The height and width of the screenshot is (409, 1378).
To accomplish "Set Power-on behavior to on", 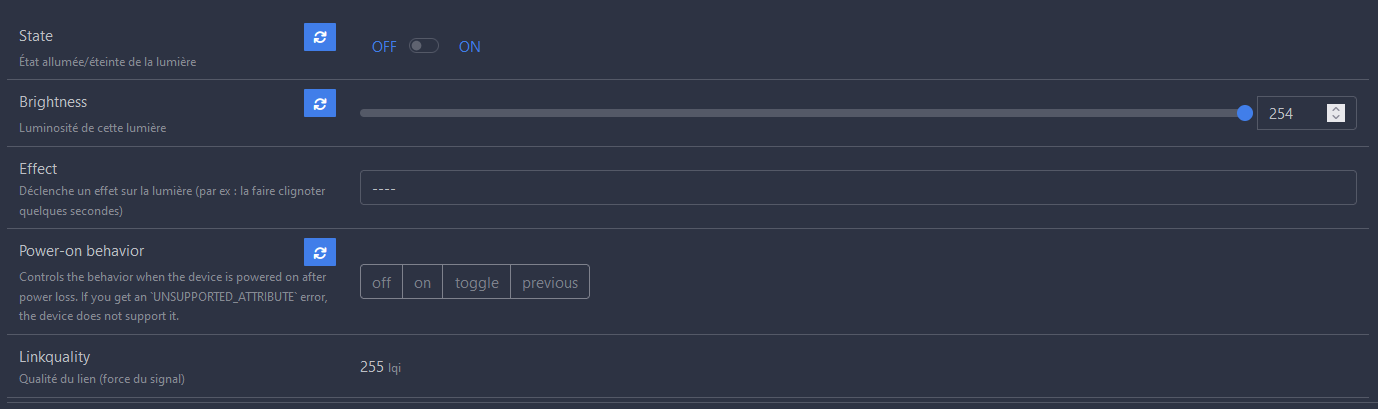I will coord(423,282).
